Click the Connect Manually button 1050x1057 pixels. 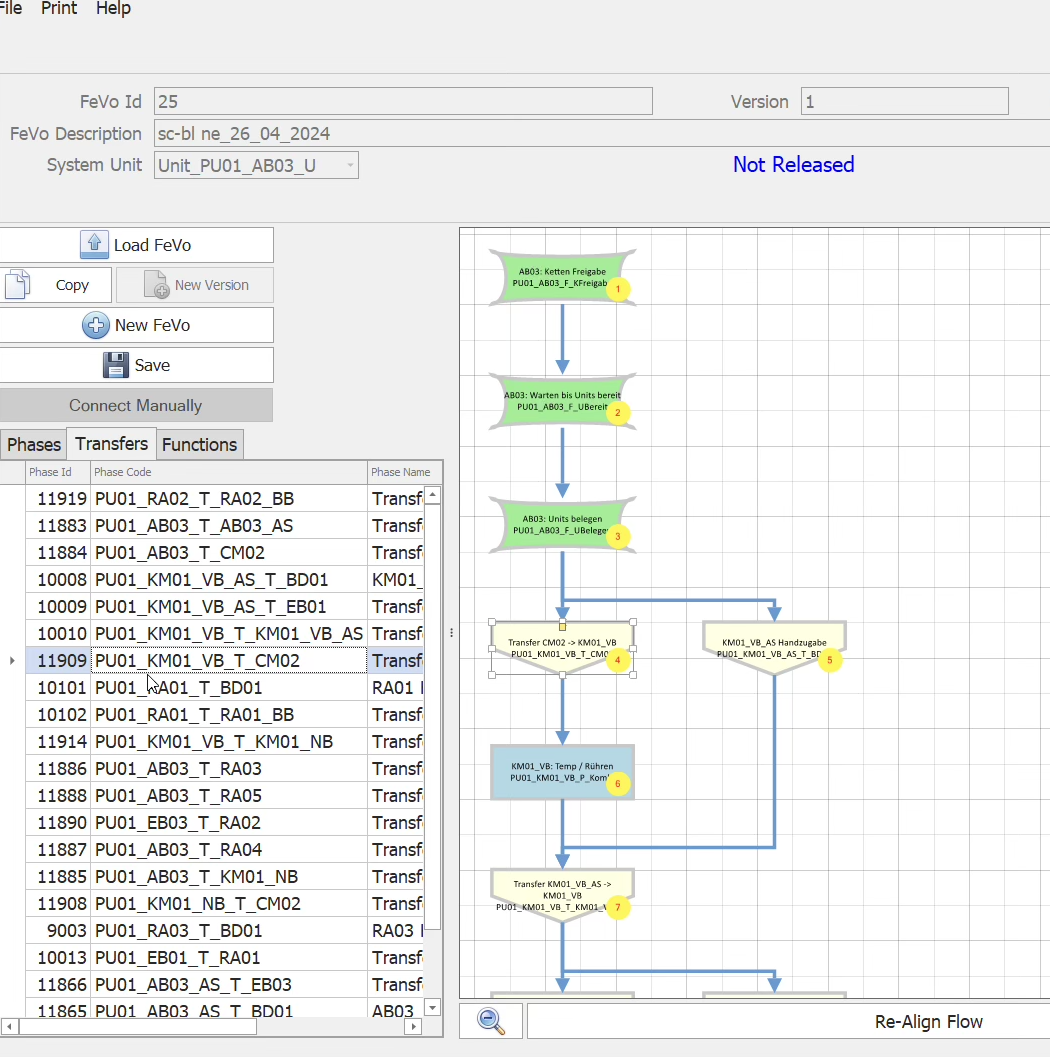pos(136,405)
